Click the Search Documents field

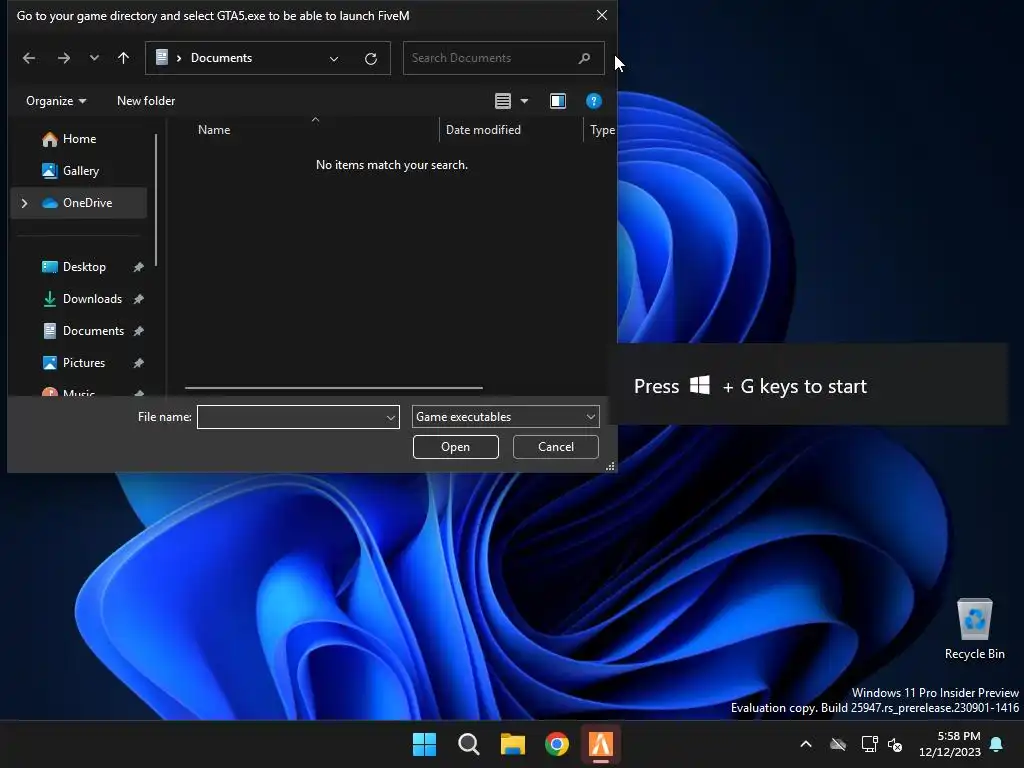[503, 58]
